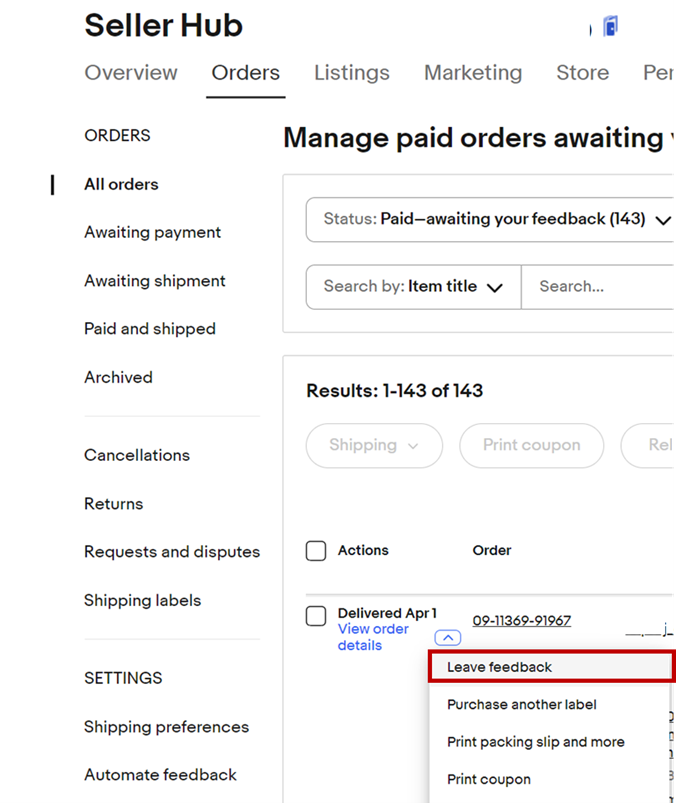Show Awaiting shipment orders

click(x=155, y=281)
